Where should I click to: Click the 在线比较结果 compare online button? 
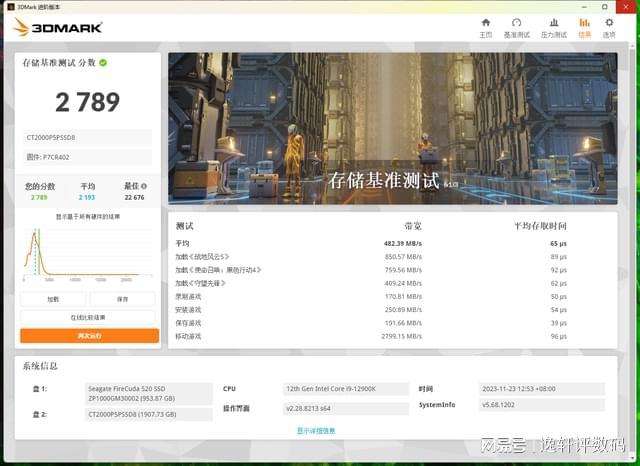[88, 317]
